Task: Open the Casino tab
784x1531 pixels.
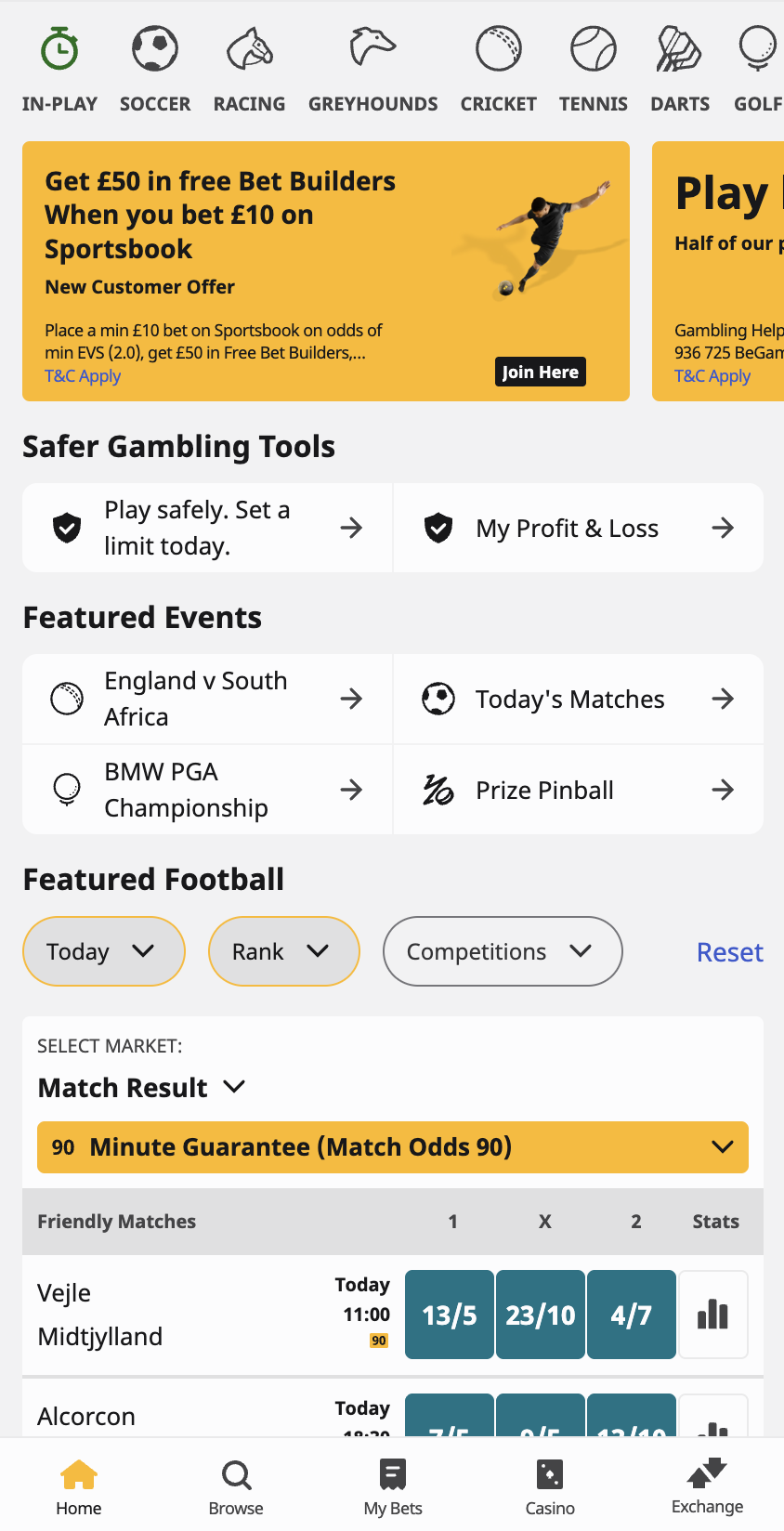Action: [x=550, y=1486]
